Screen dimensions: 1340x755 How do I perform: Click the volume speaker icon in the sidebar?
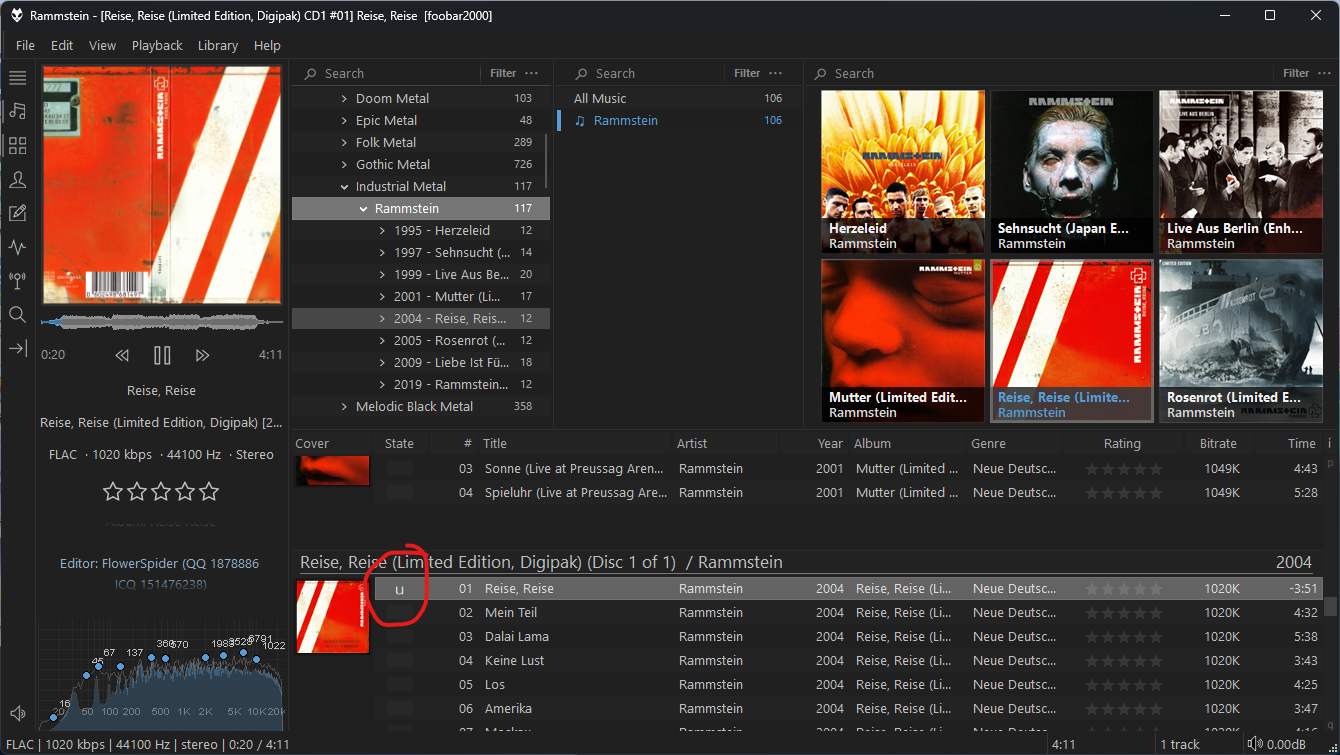coord(17,713)
